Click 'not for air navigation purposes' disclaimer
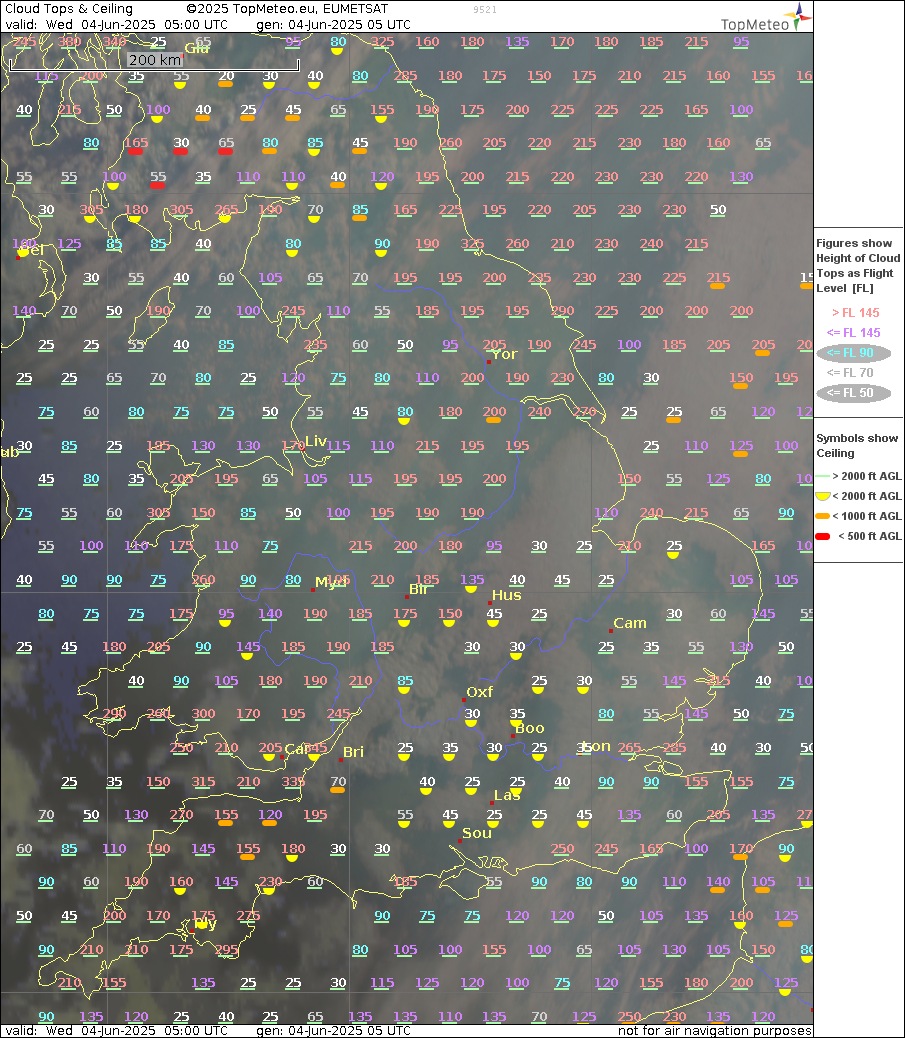Screen dimensions: 905x1038 click(714, 1031)
